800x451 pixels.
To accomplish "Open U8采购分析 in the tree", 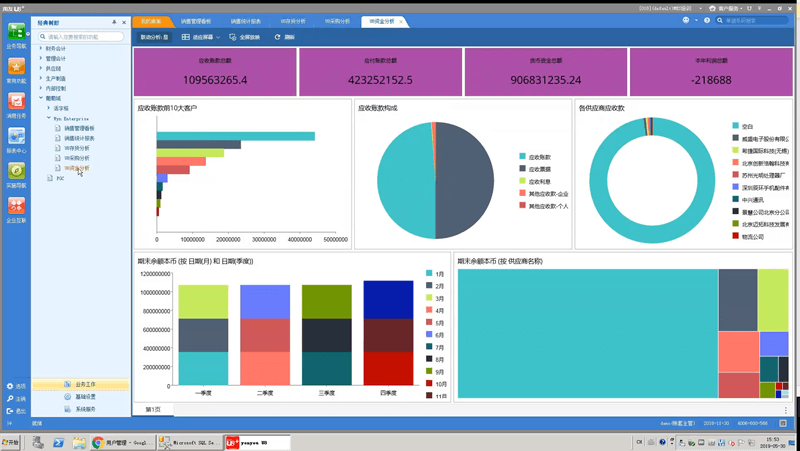I will [77, 158].
